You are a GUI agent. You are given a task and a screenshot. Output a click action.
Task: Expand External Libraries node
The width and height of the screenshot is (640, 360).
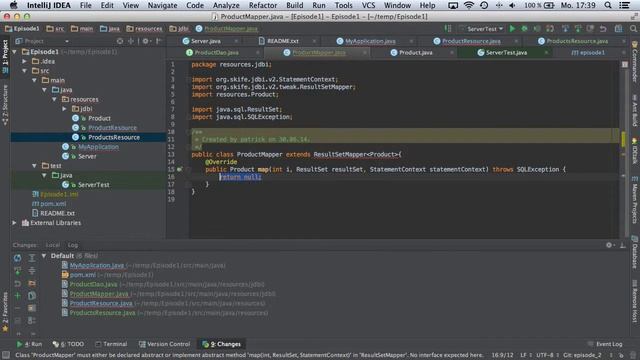point(15,223)
